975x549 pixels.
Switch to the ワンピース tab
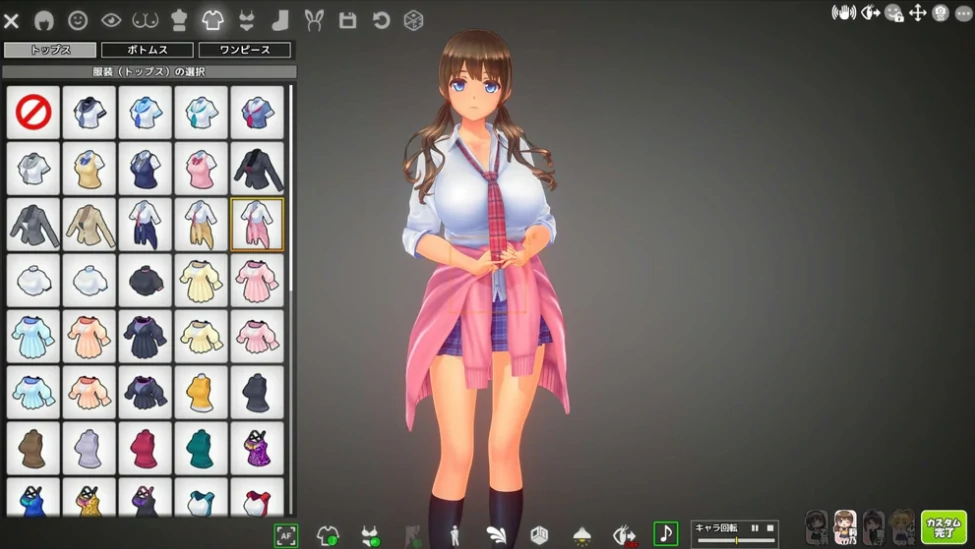(244, 50)
